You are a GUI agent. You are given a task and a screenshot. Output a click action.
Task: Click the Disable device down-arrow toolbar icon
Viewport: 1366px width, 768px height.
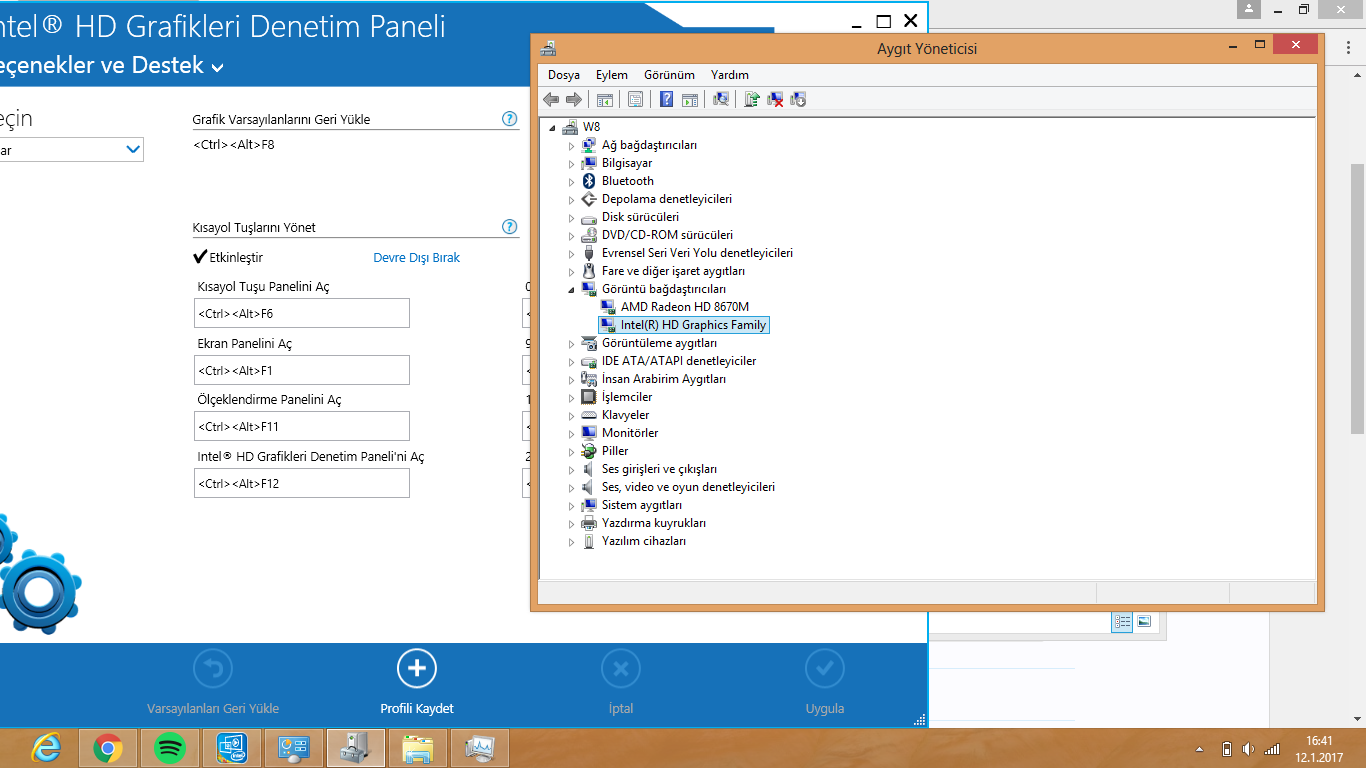tap(798, 99)
